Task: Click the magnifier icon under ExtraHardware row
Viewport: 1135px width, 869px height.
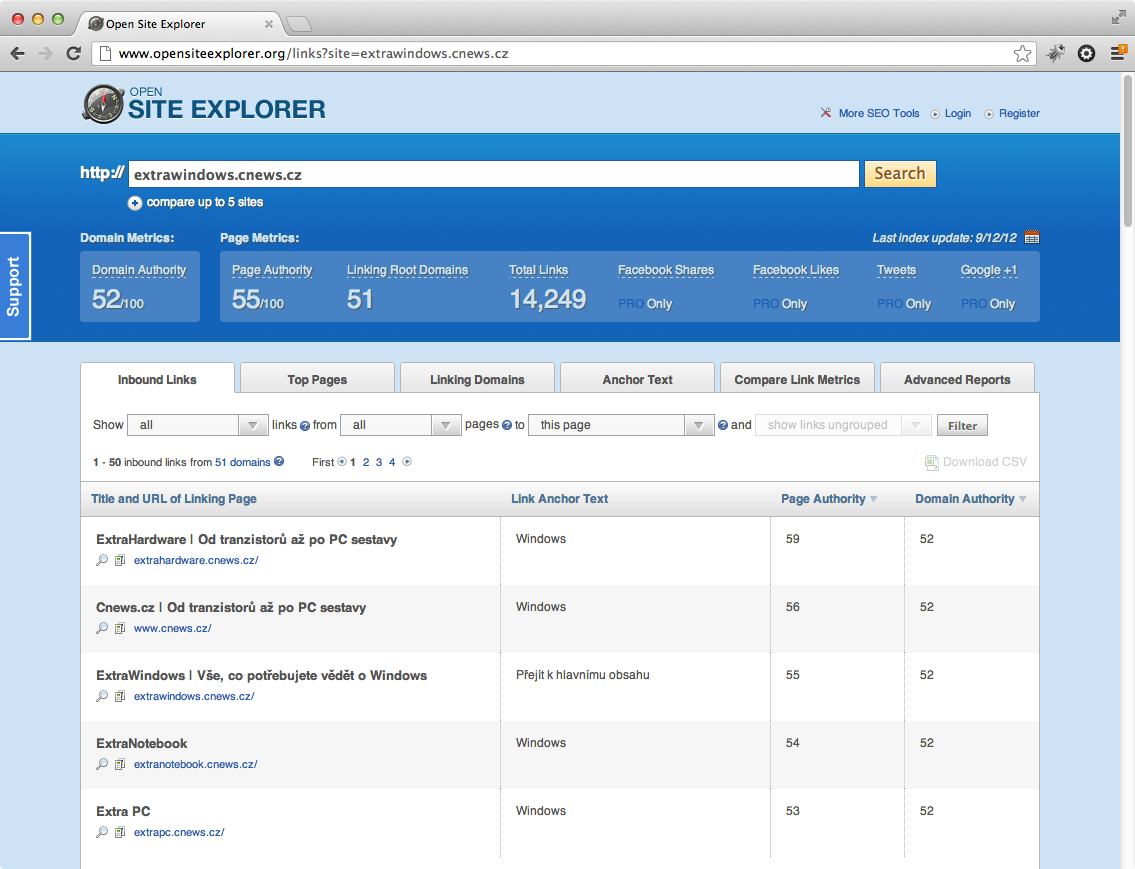Action: coord(102,561)
